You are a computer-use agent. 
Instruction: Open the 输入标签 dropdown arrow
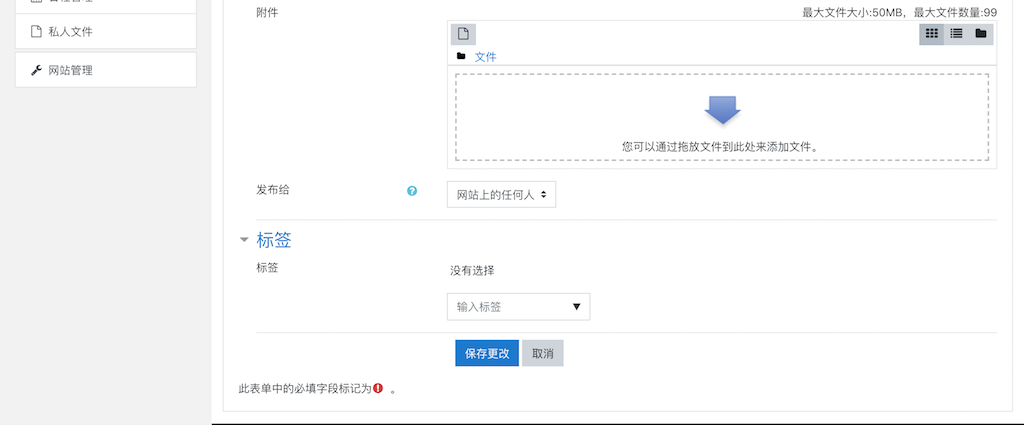click(576, 307)
